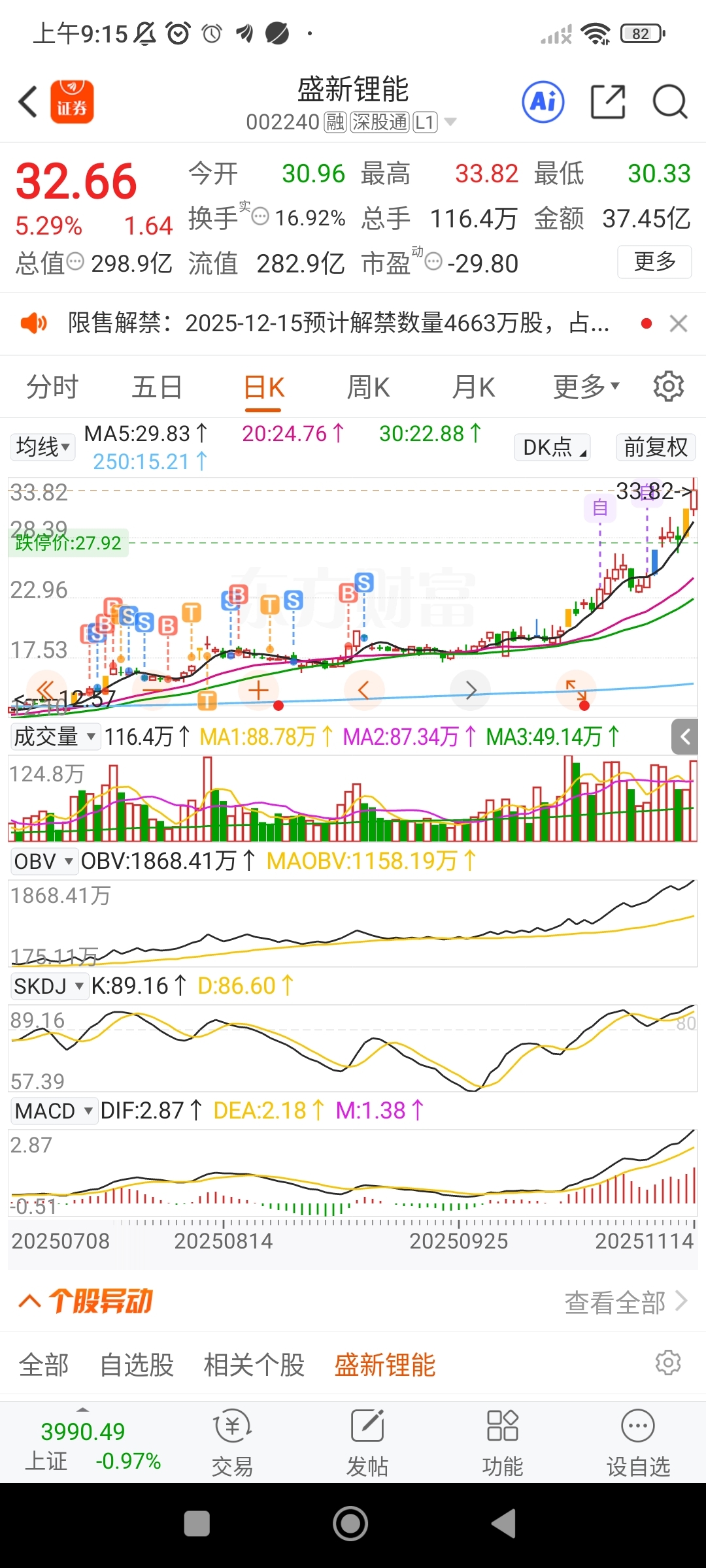Screen dimensions: 706x1568
Task: Tap the back arrow icon
Action: (28, 102)
